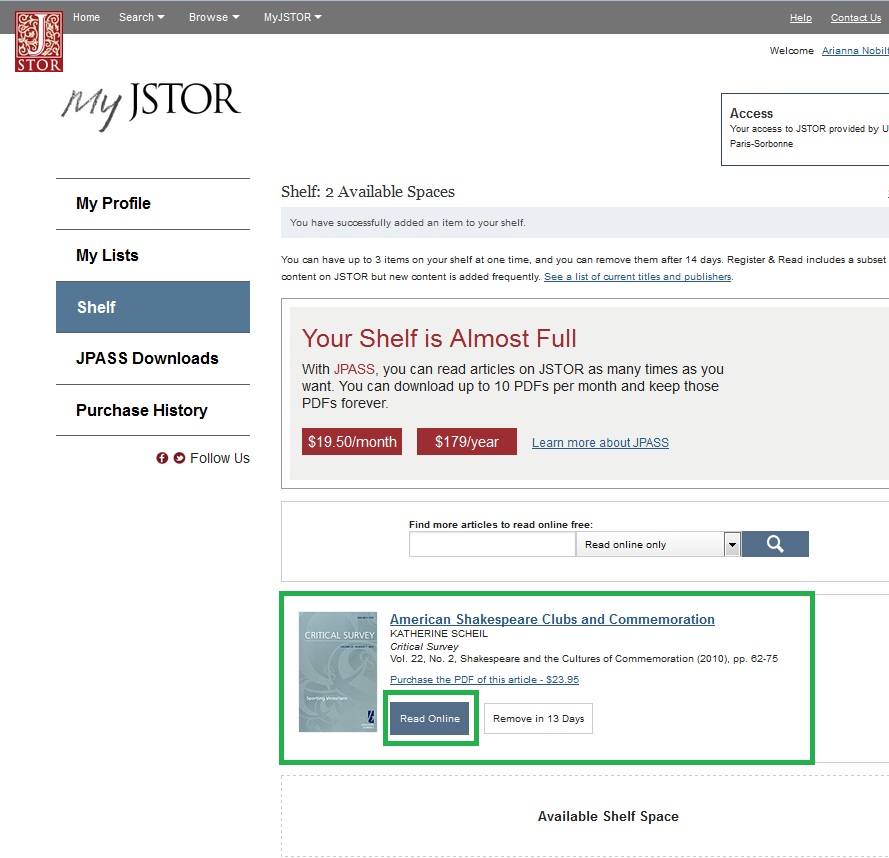Click the Help link
Viewport: 889px width, 858px height.
(x=801, y=18)
